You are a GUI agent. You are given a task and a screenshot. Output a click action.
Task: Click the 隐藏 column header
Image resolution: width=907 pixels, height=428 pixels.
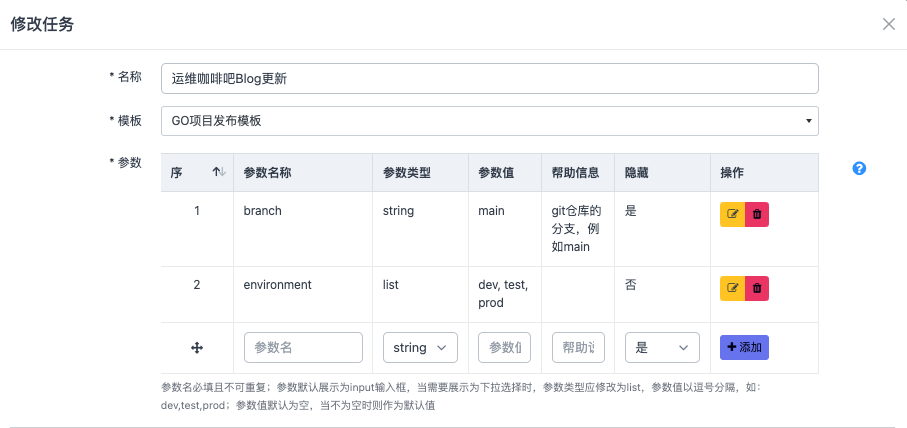pos(638,172)
